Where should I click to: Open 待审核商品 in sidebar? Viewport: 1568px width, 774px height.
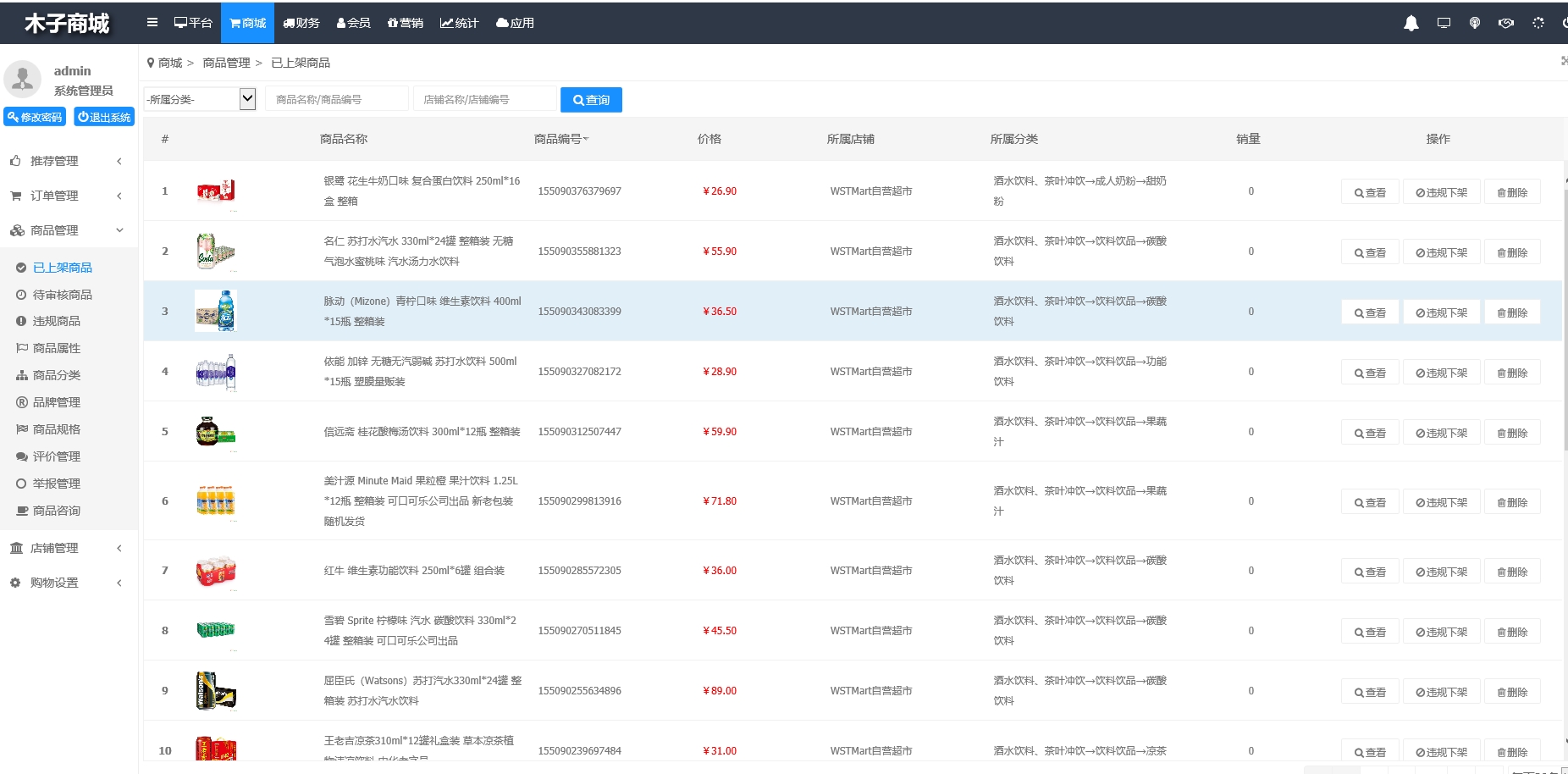[62, 295]
